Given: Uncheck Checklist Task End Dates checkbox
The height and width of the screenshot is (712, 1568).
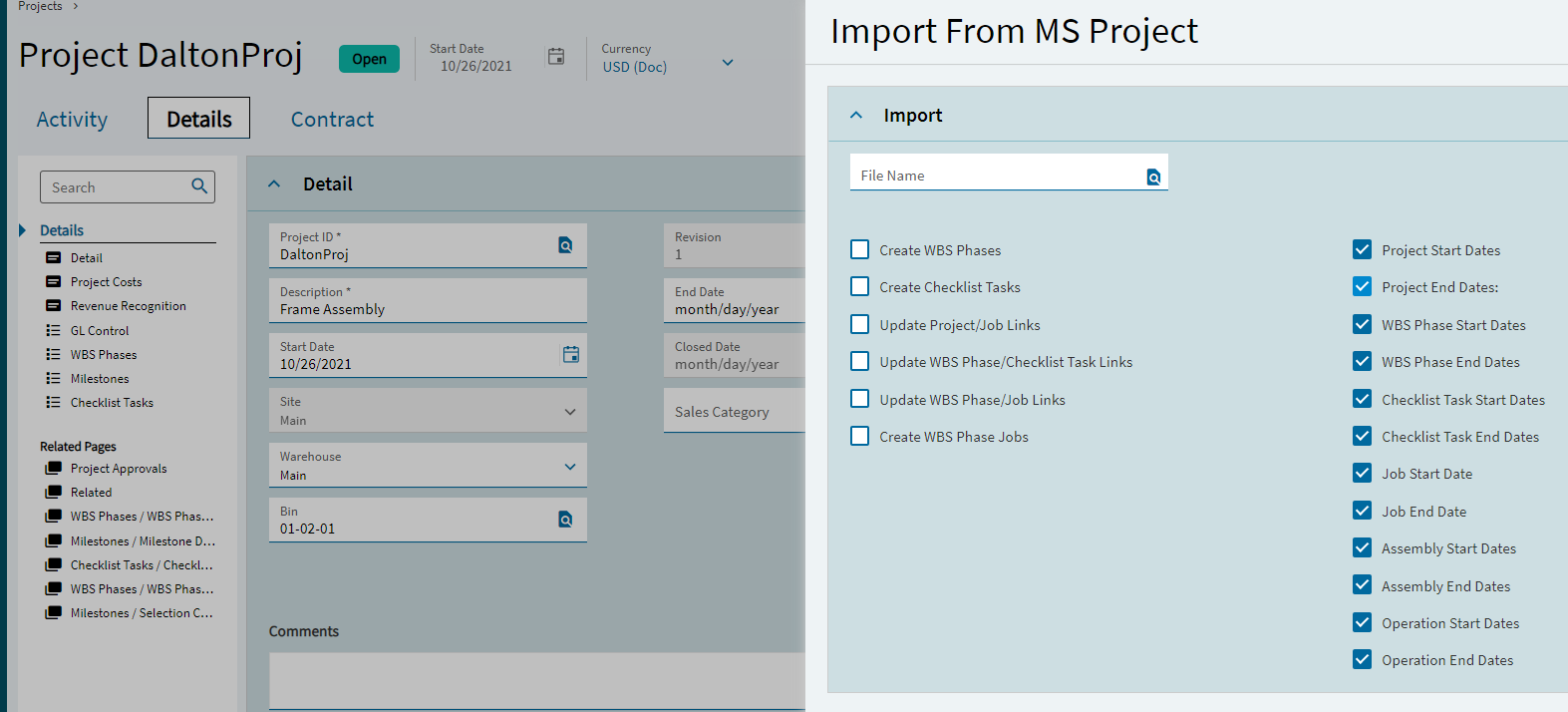Looking at the screenshot, I should click(1362, 436).
